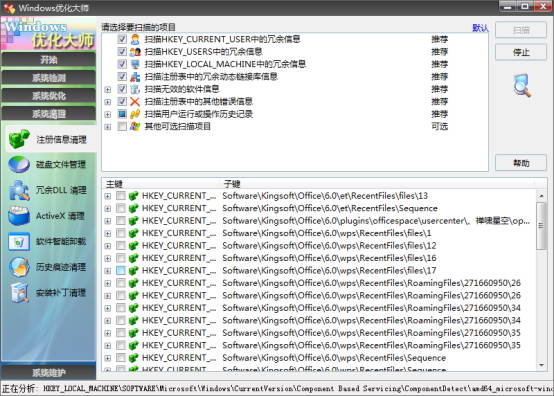The image size is (554, 396).
Task: Expand 扫描无效的软件信息 tree node
Action: [x=108, y=90]
